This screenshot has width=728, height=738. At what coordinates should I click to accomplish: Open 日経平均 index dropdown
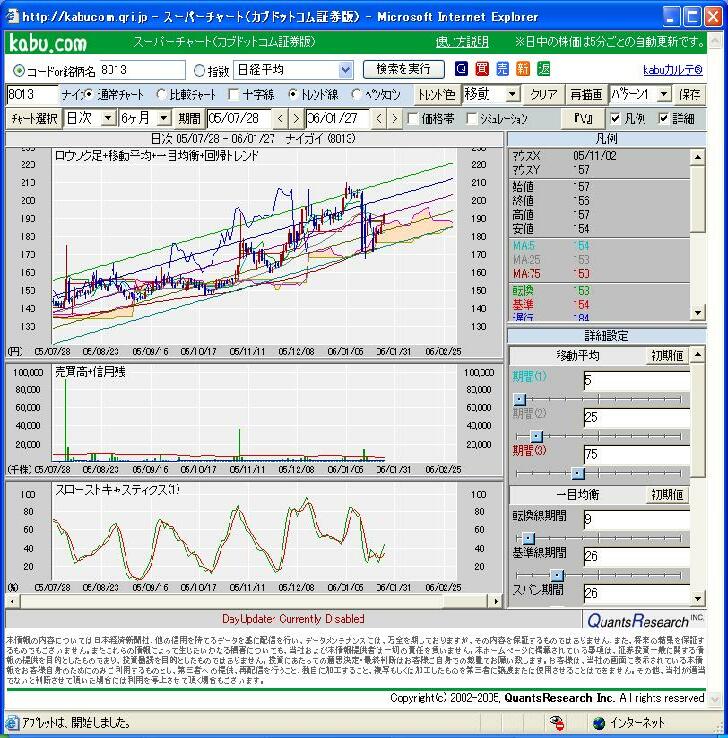point(345,70)
